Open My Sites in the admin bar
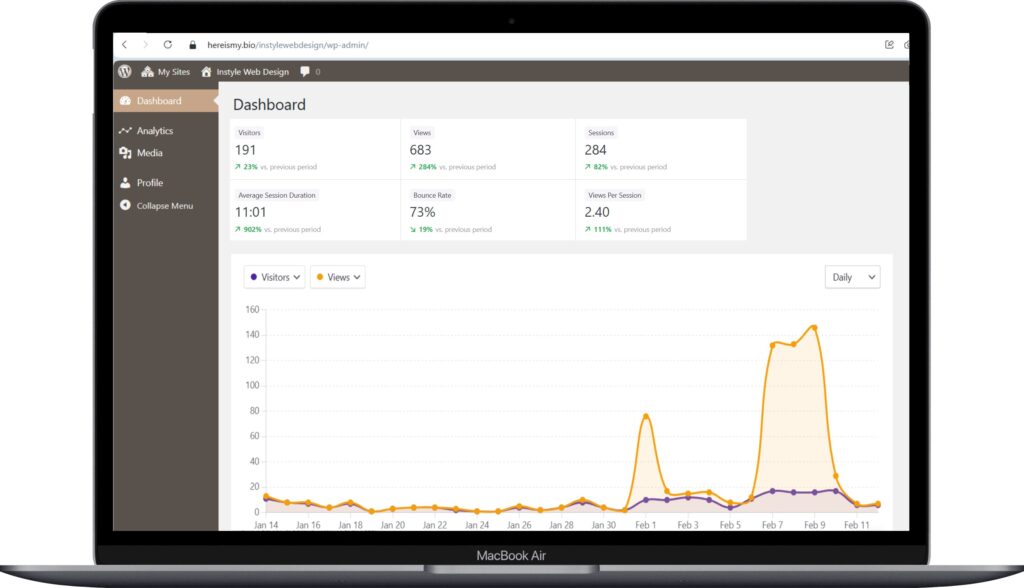 (x=165, y=72)
